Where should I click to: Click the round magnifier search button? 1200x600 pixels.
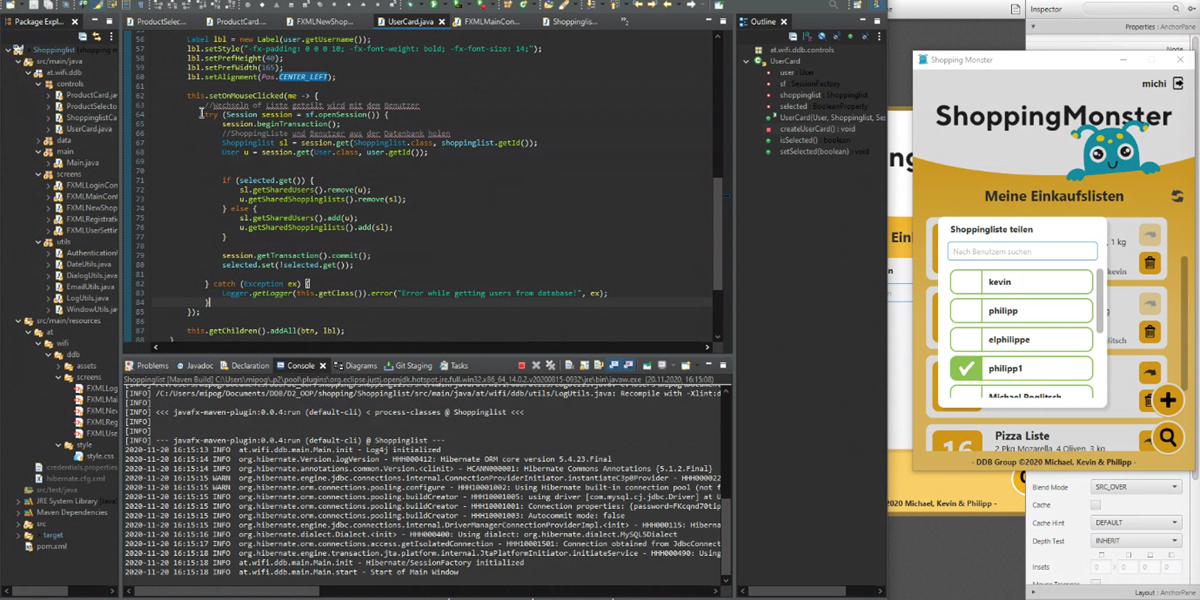(x=1167, y=437)
